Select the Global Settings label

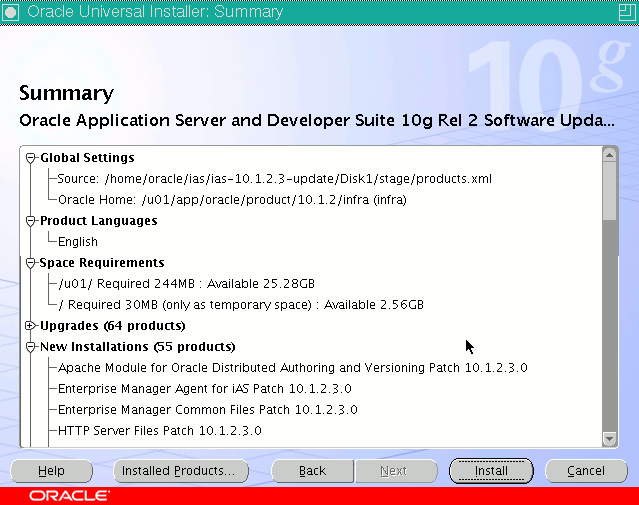(x=87, y=158)
